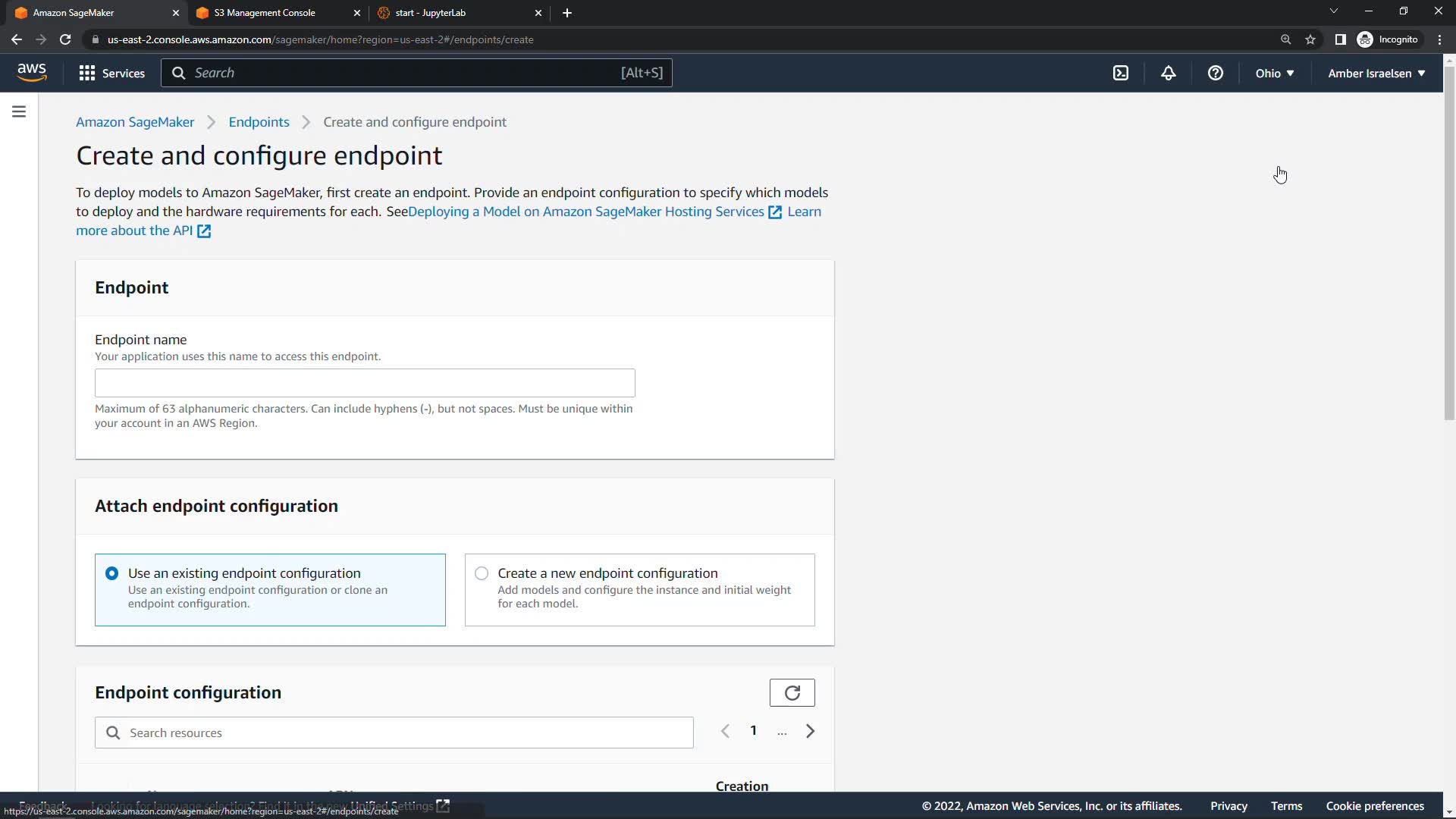
Task: Bookmark this page with star icon
Action: (x=1310, y=39)
